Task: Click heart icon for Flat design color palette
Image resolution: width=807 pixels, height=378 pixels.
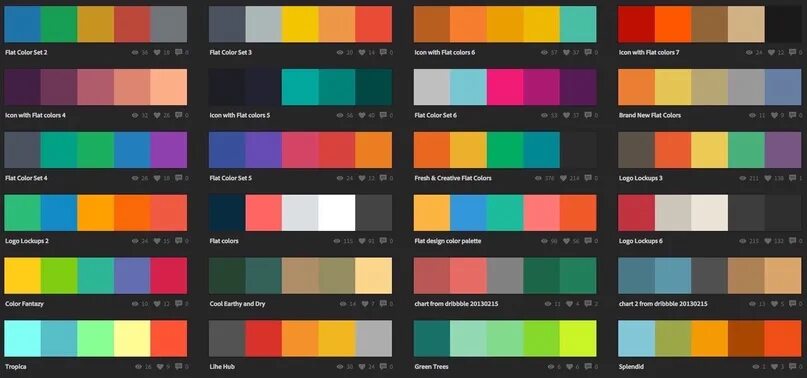Action: tap(567, 241)
